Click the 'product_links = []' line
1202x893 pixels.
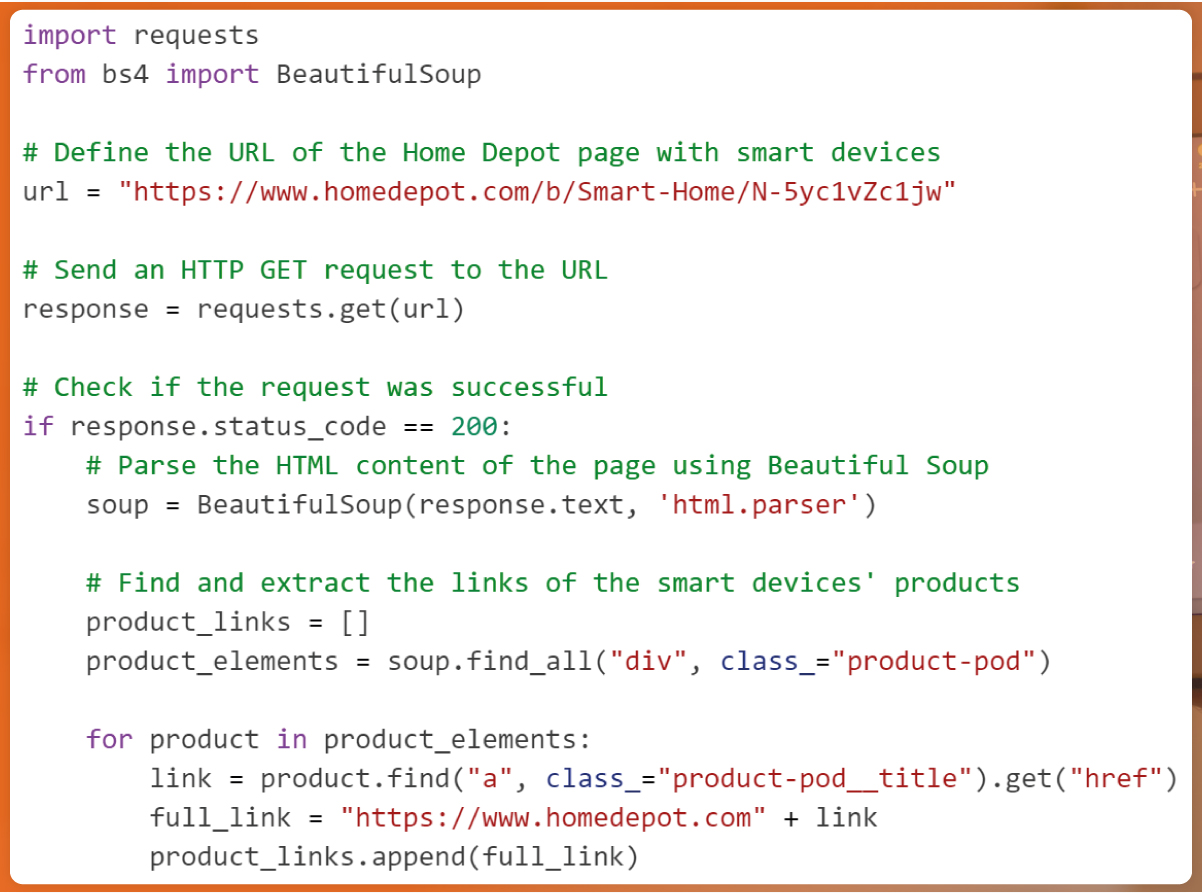(x=228, y=622)
